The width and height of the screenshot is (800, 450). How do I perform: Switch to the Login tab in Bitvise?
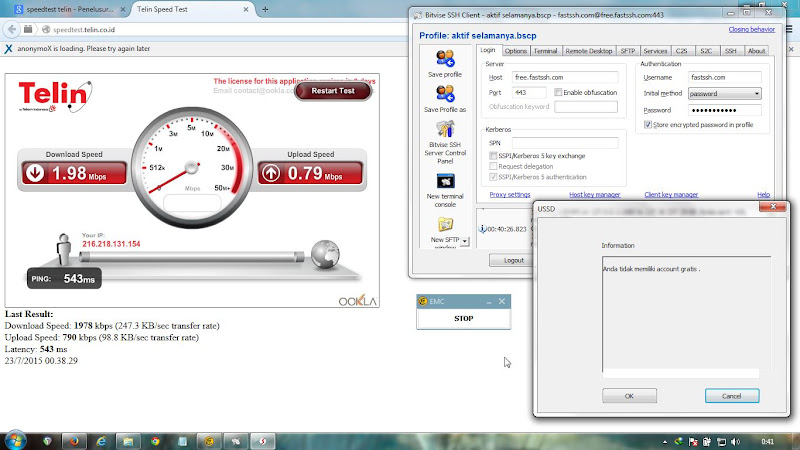488,50
